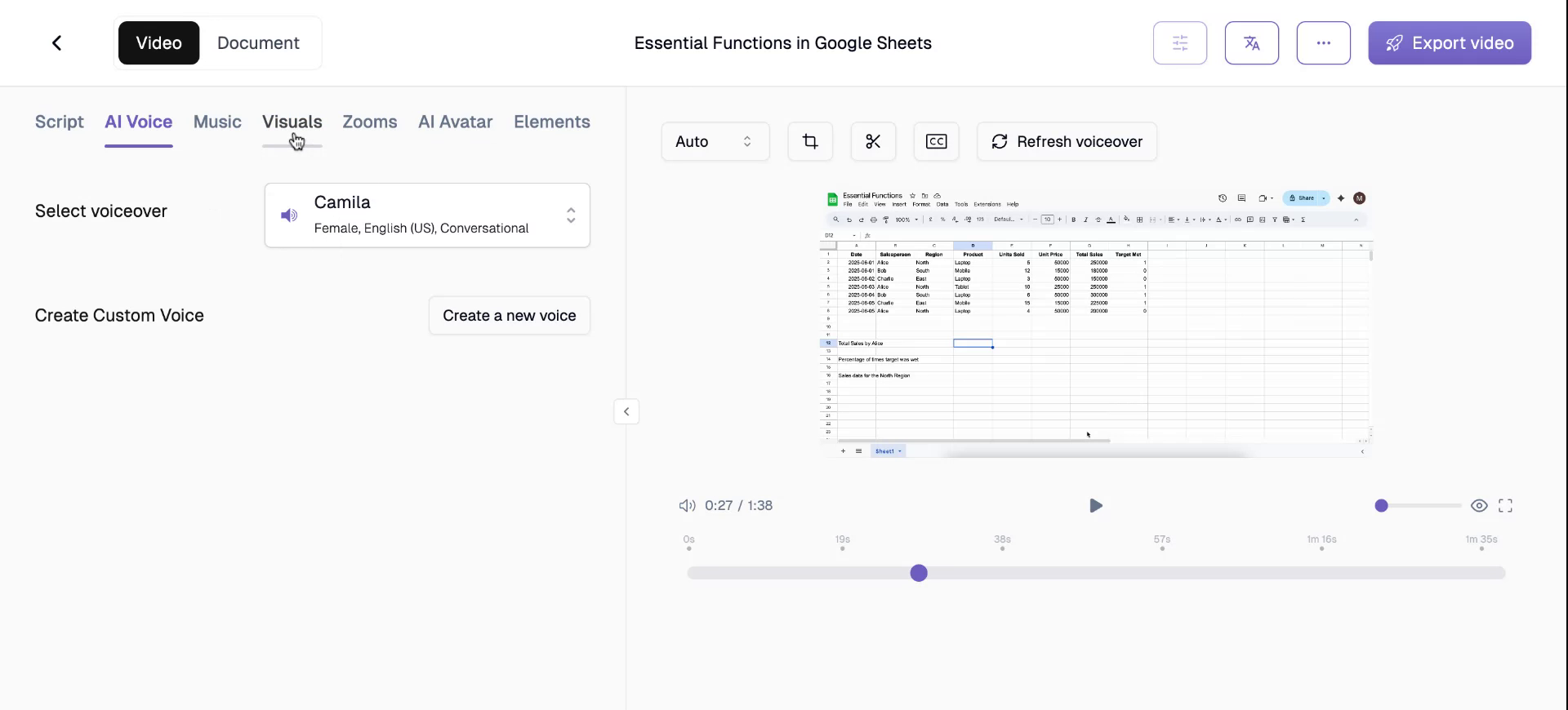This screenshot has height=710, width=1568.
Task: Click the Google Sheets video preview thumbnail
Action: tap(1096, 323)
